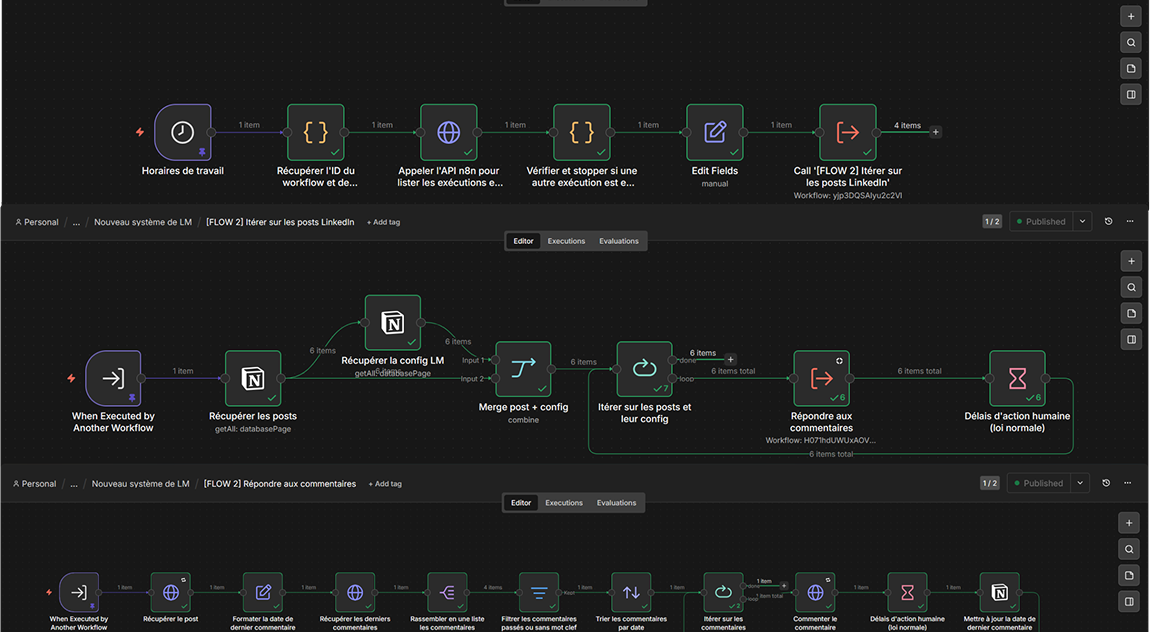This screenshot has height=632, width=1150.
Task: Open the 'Nouveau système de LM' folder above the Itérer sur les posts workflow
Action: (143, 222)
